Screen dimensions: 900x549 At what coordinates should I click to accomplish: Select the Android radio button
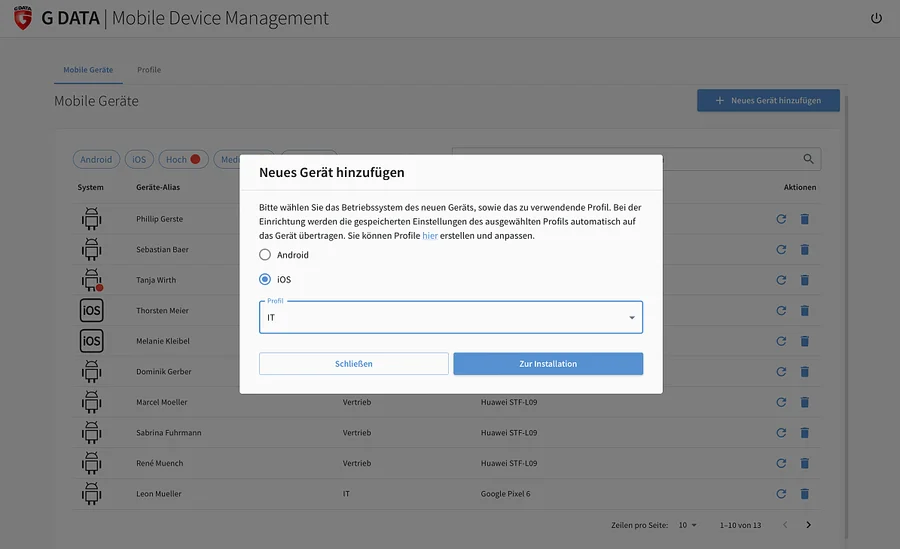(x=265, y=254)
